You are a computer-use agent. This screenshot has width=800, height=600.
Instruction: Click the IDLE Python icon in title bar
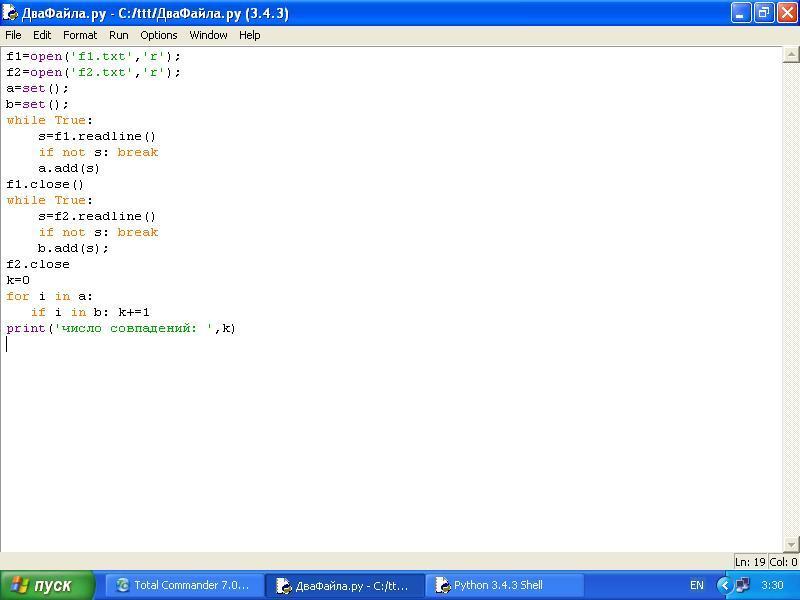pyautogui.click(x=10, y=13)
